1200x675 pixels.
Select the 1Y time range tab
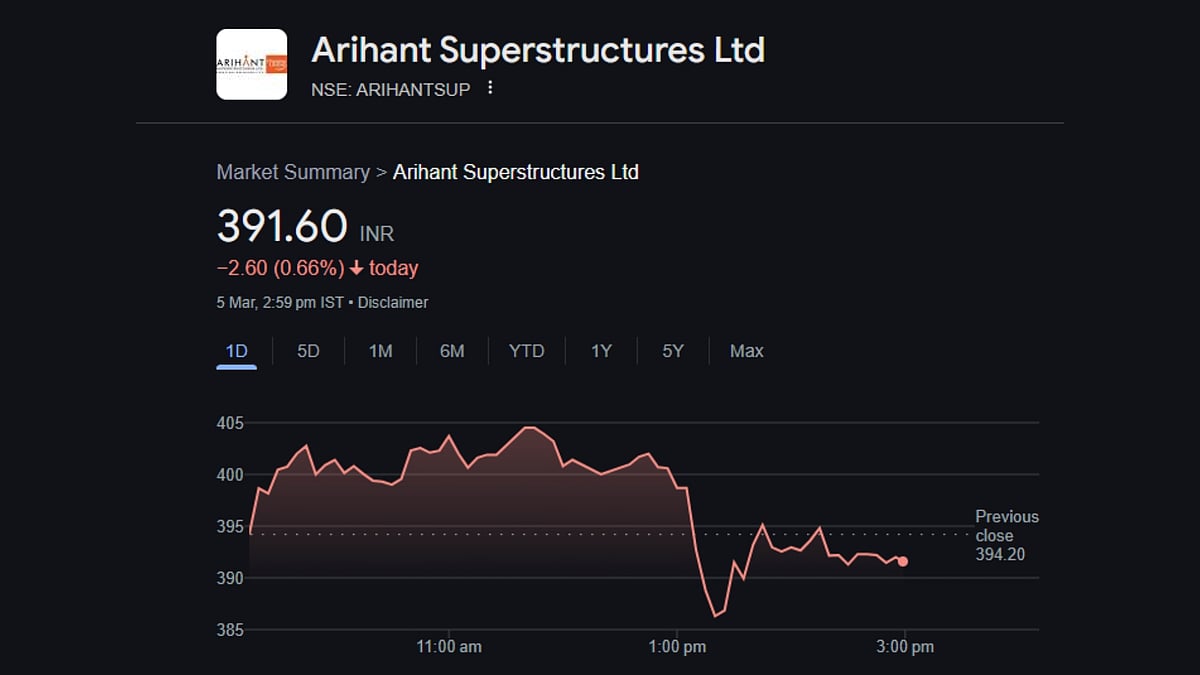click(x=600, y=351)
